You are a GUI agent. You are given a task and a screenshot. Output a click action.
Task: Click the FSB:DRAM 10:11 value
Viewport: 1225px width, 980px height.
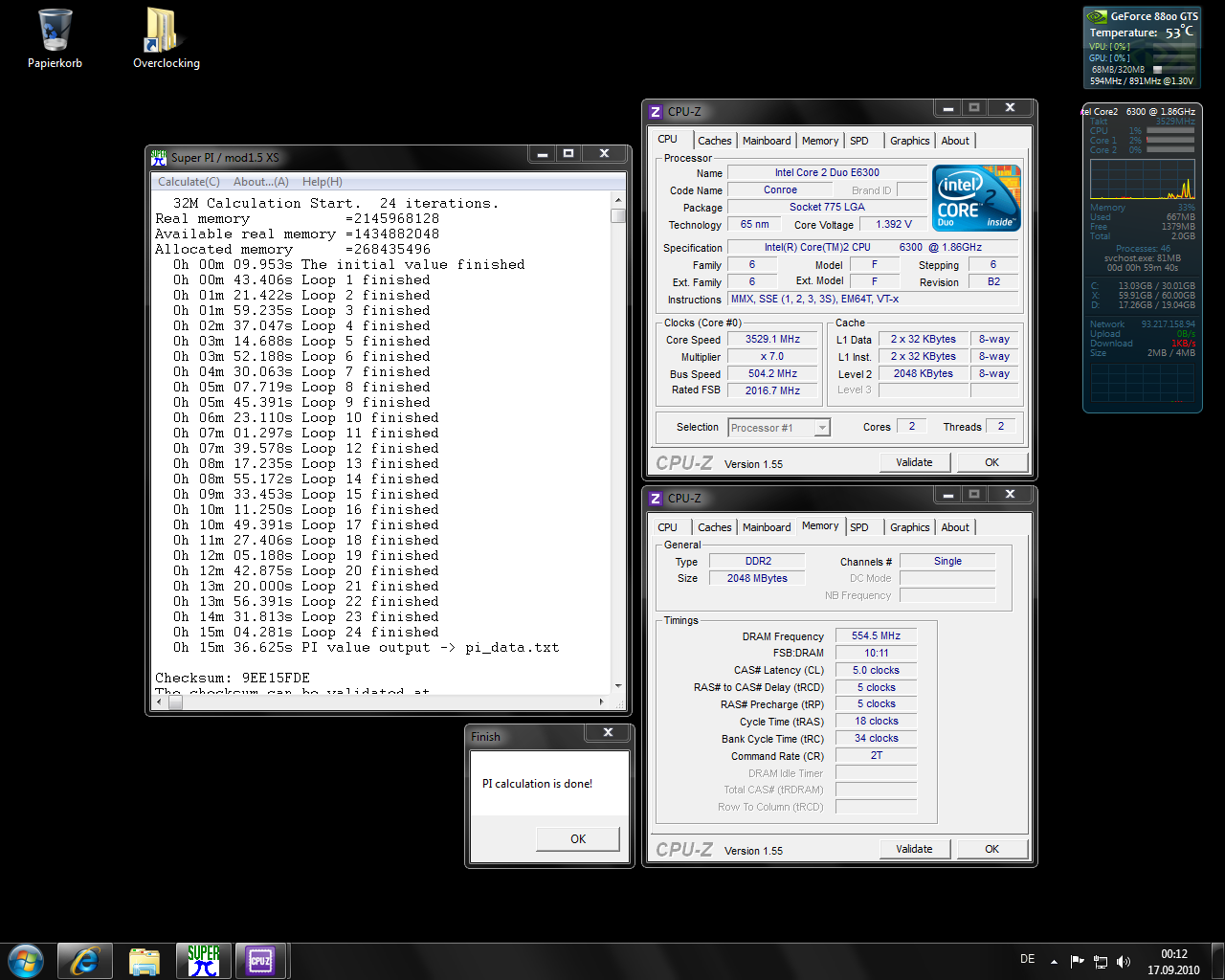[x=876, y=654]
